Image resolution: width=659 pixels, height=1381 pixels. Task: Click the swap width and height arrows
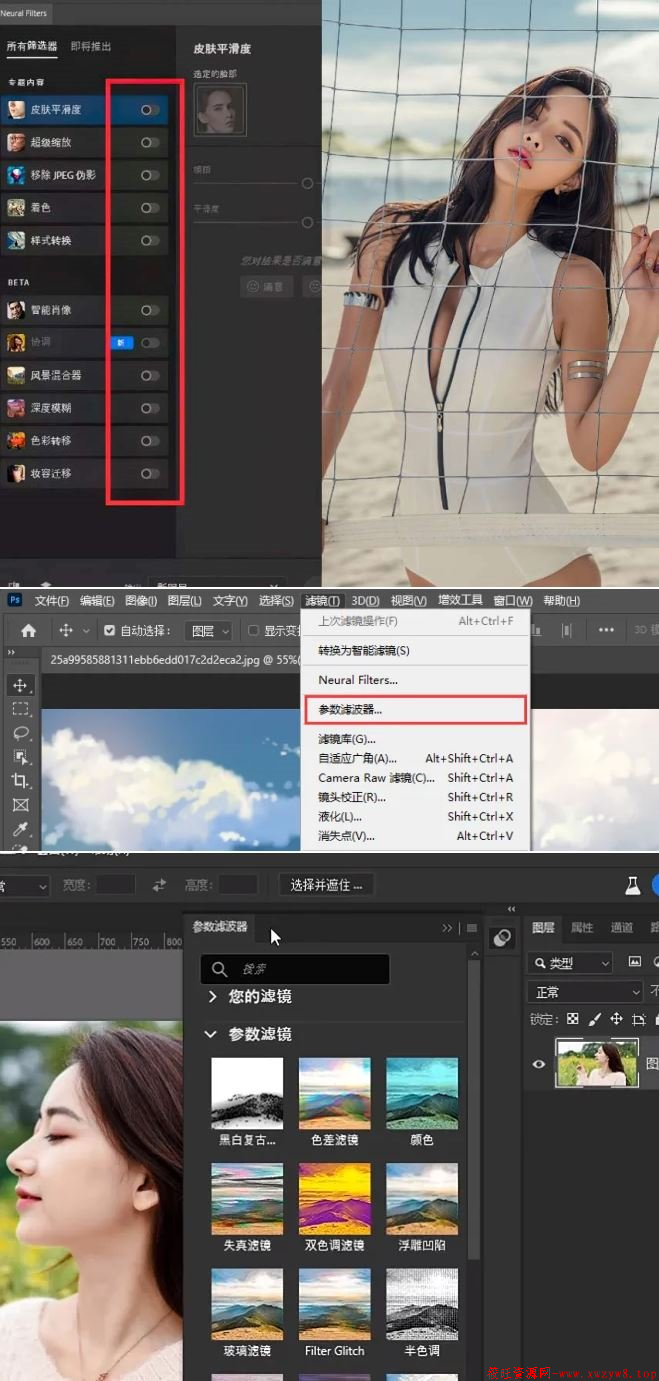[x=158, y=885]
